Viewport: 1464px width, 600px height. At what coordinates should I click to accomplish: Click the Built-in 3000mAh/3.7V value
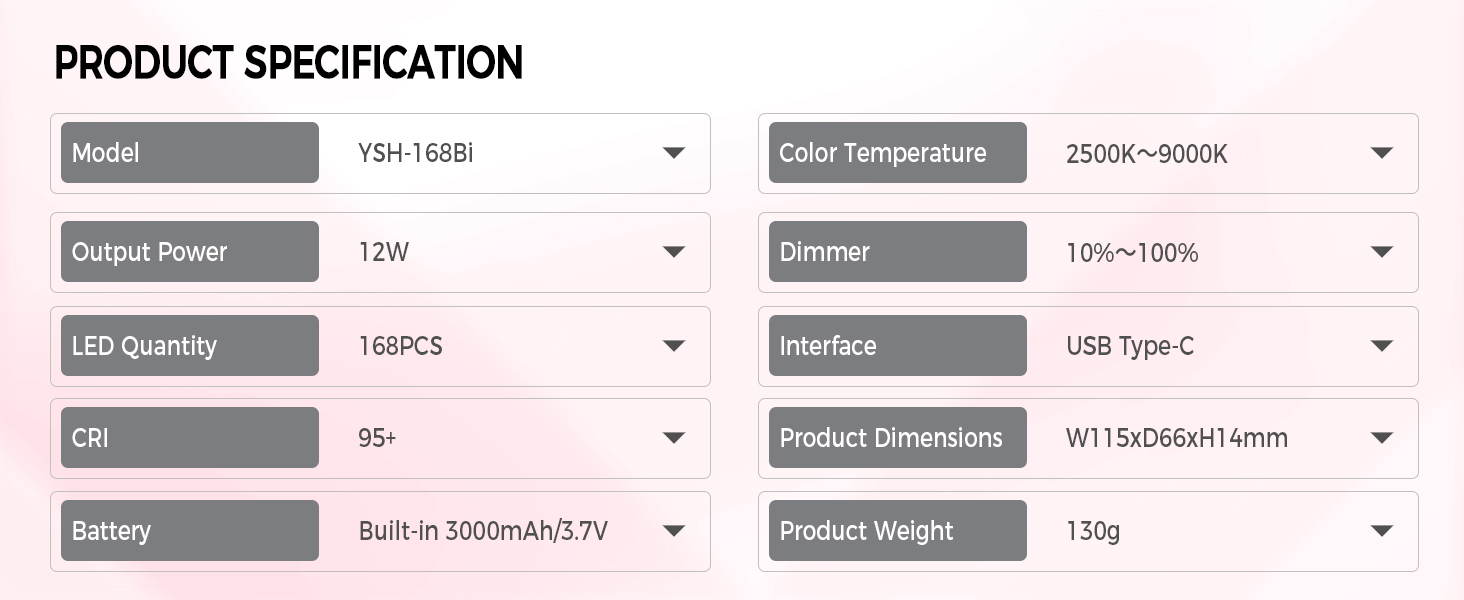coord(483,531)
